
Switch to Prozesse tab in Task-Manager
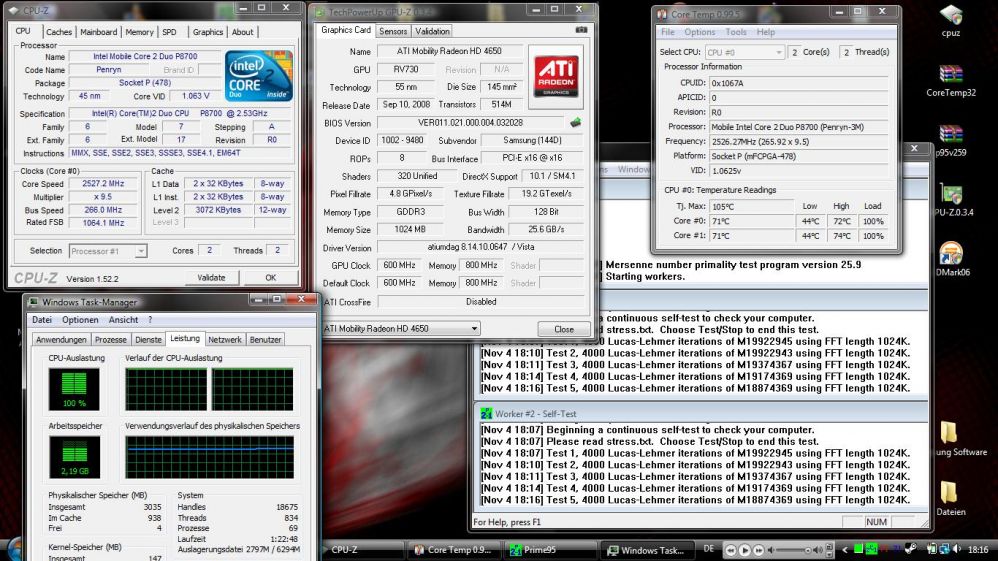pyautogui.click(x=111, y=339)
